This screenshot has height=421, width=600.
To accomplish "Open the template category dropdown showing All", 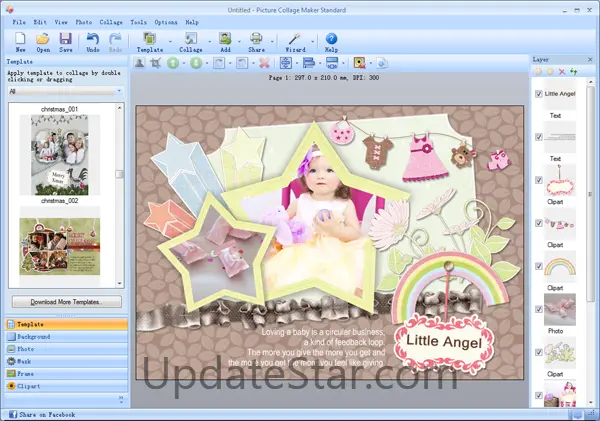I will tap(65, 91).
